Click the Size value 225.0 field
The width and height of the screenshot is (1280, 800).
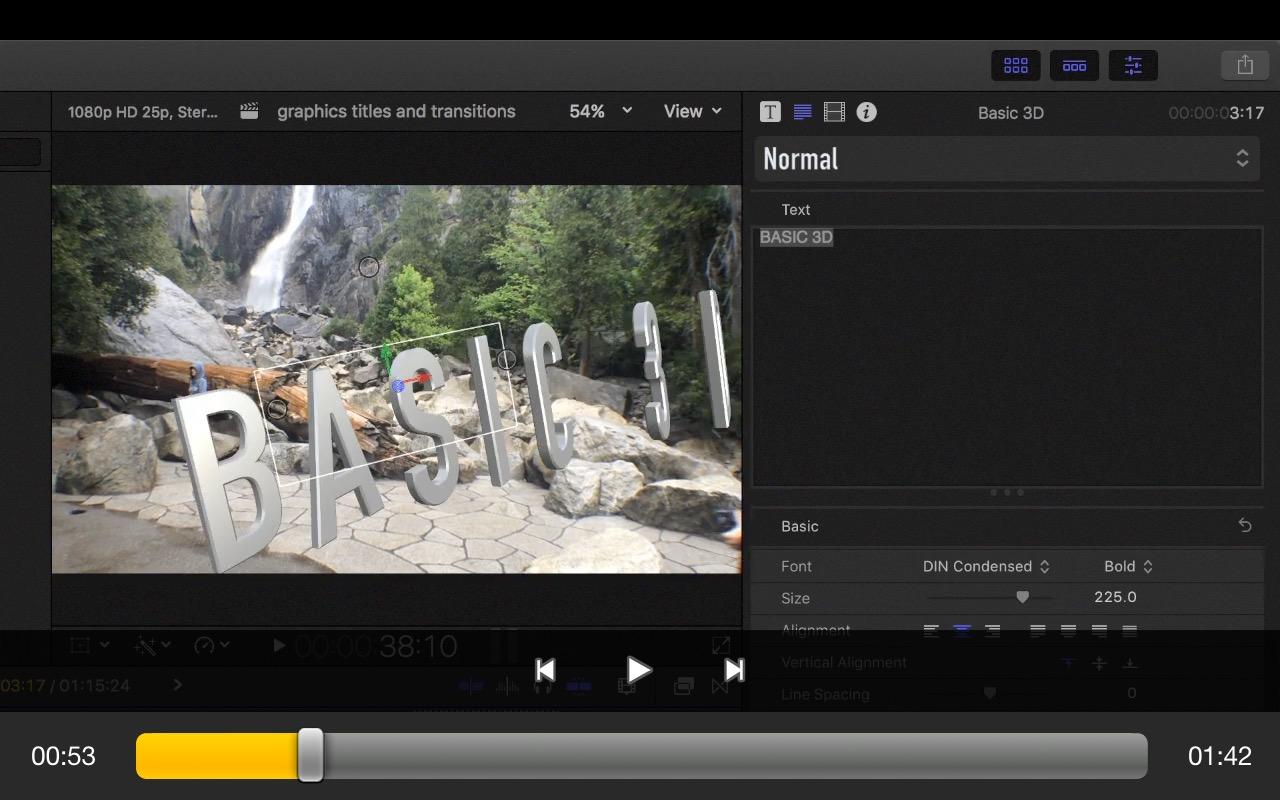click(x=1115, y=597)
